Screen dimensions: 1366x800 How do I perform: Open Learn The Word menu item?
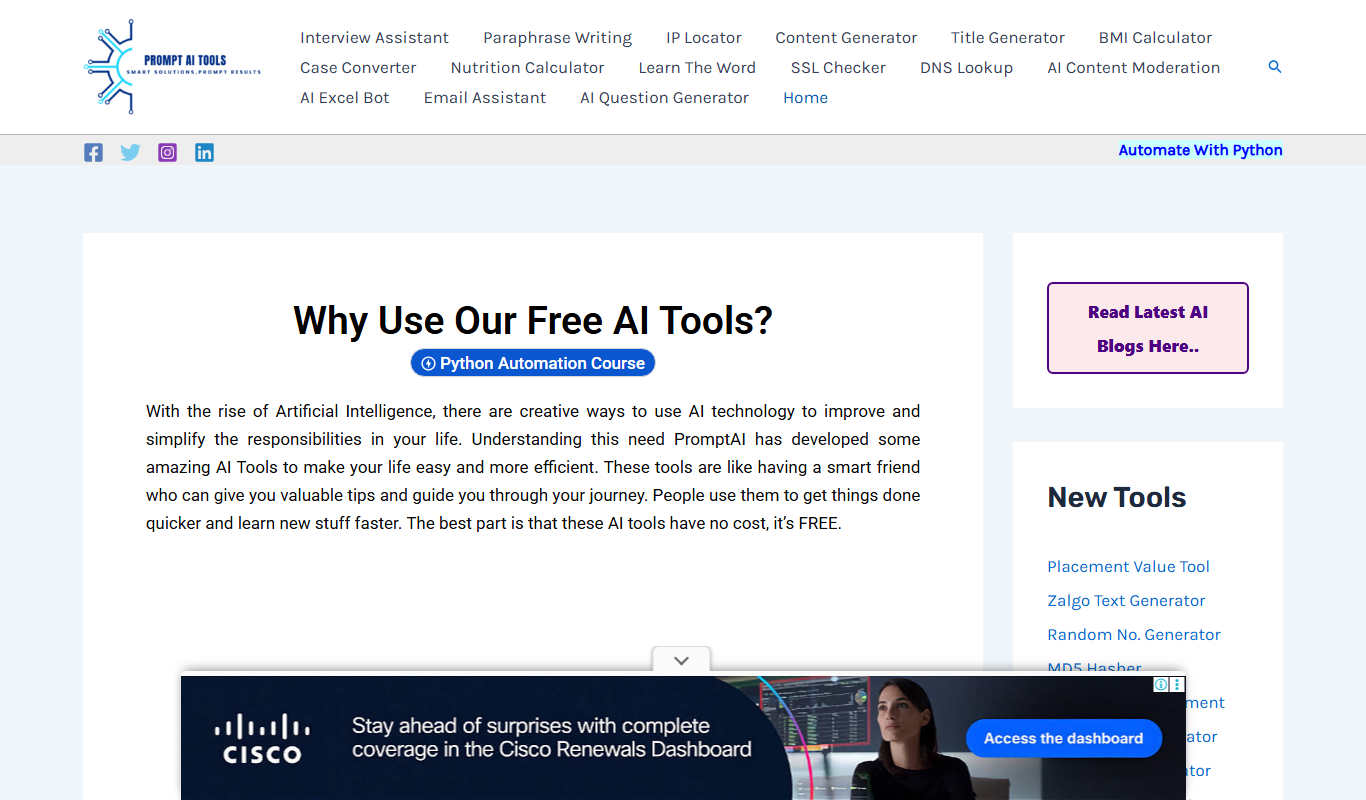(697, 68)
